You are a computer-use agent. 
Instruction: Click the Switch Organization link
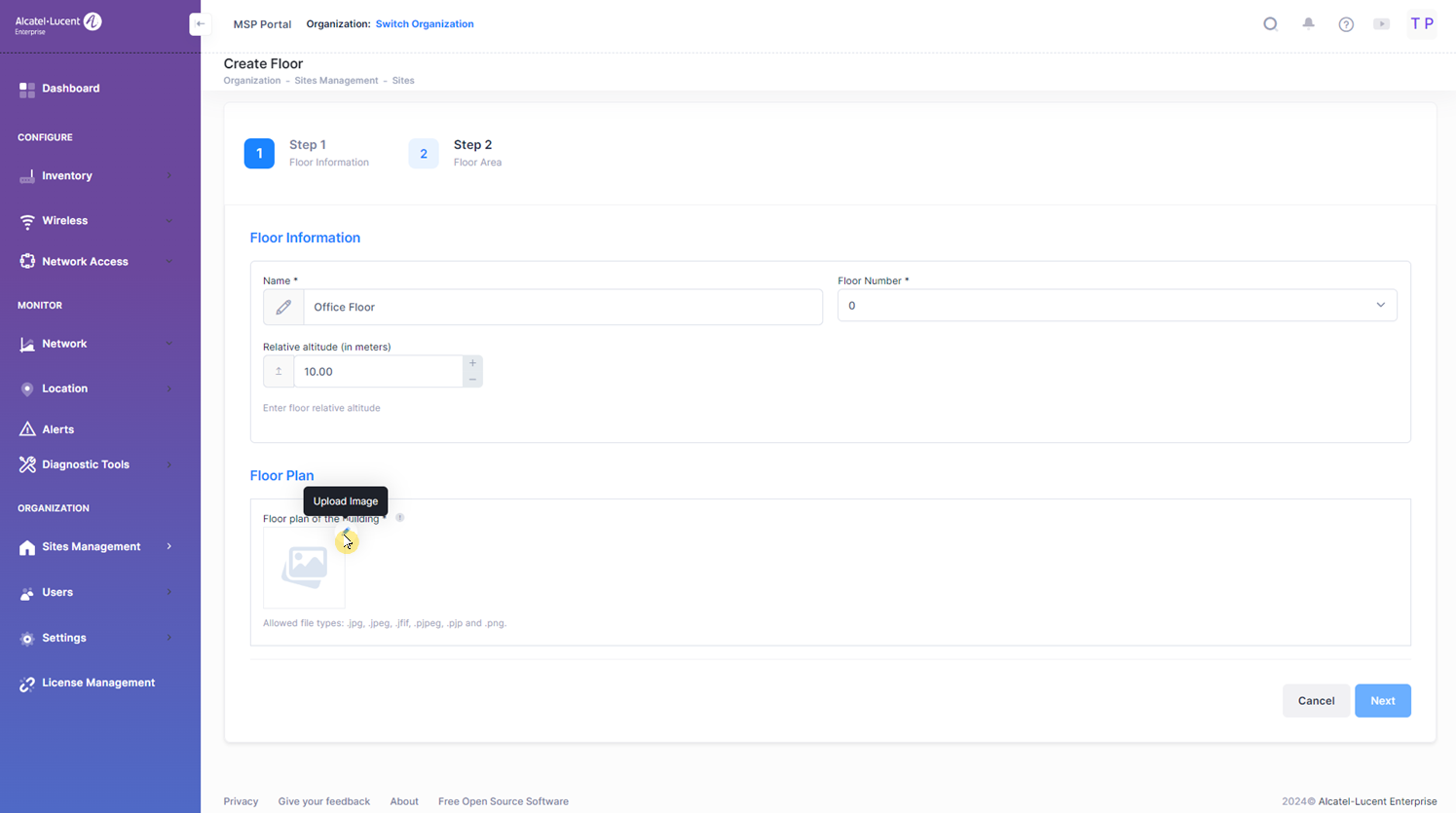[425, 24]
